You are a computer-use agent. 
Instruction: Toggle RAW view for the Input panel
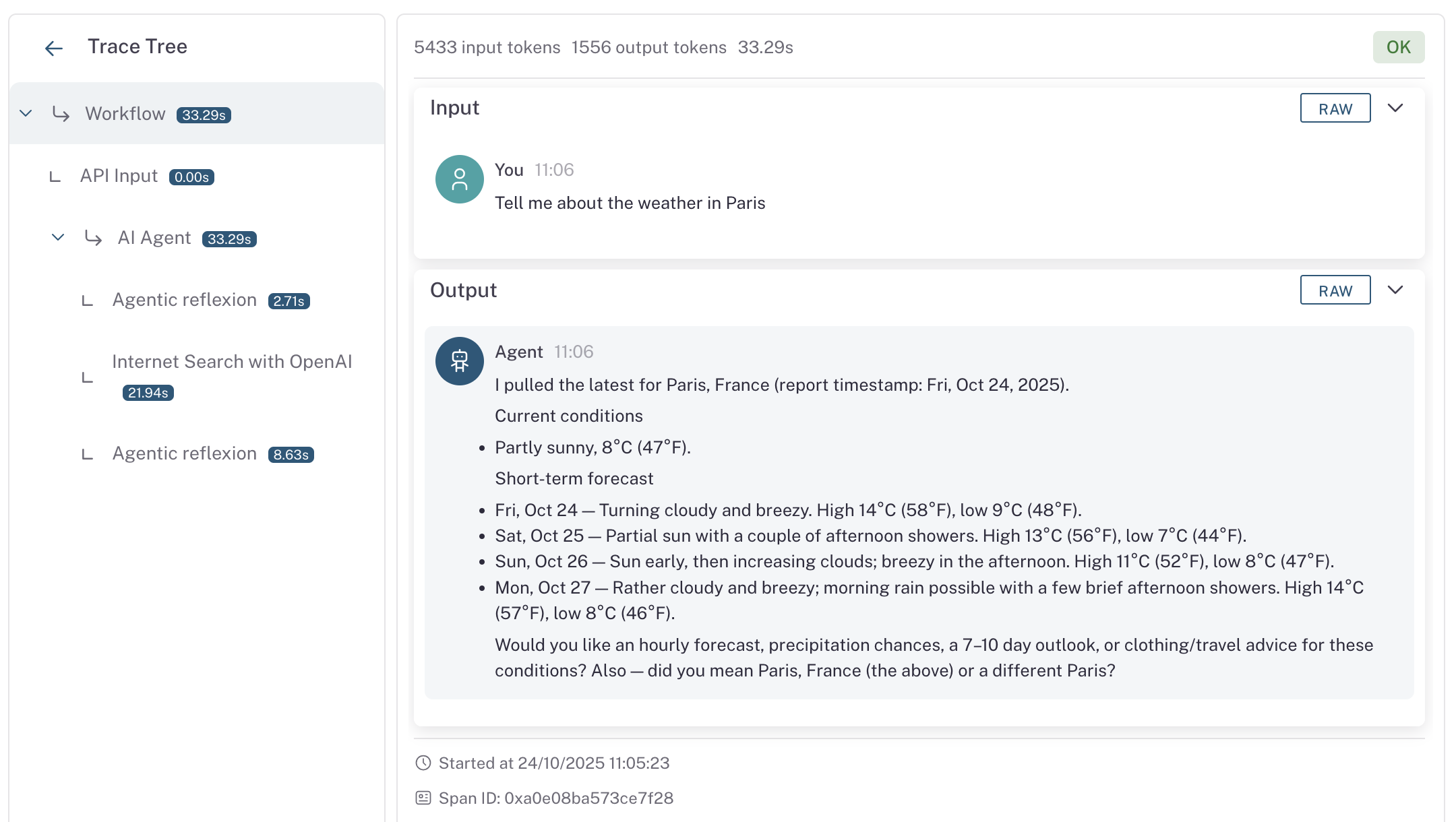pos(1335,108)
